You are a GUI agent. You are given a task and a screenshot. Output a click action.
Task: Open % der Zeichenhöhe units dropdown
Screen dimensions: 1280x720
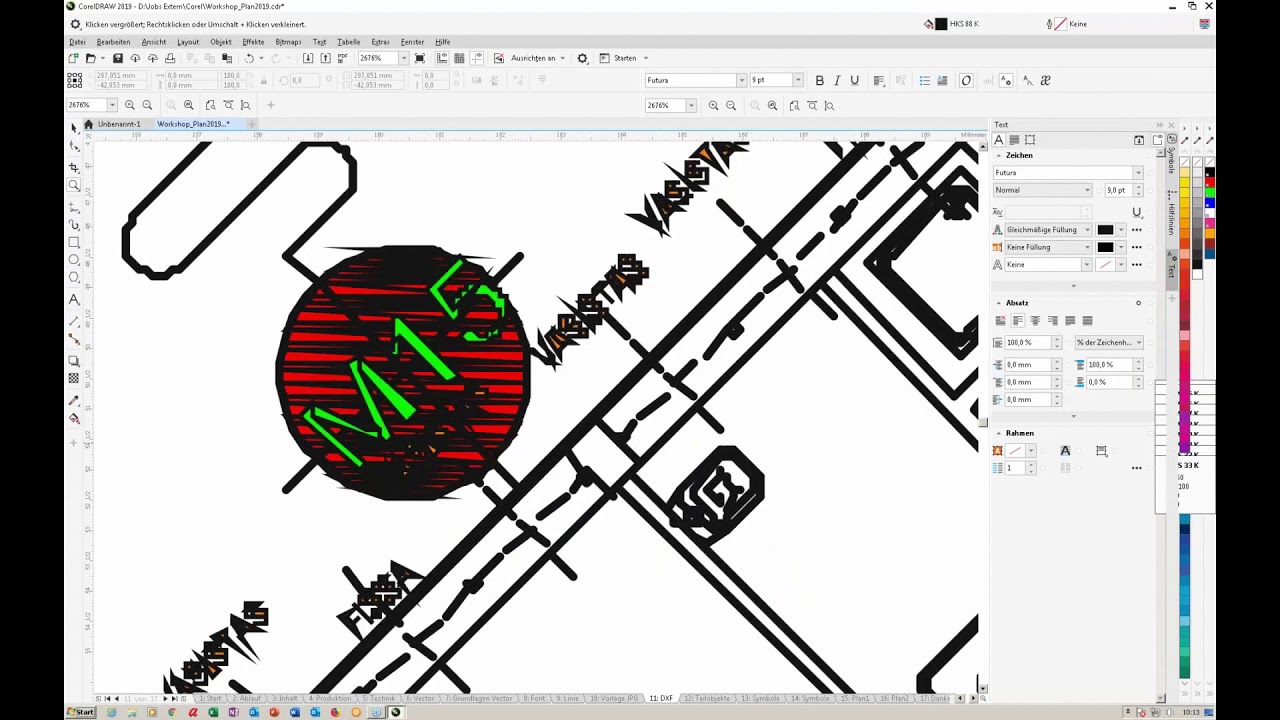(1109, 343)
